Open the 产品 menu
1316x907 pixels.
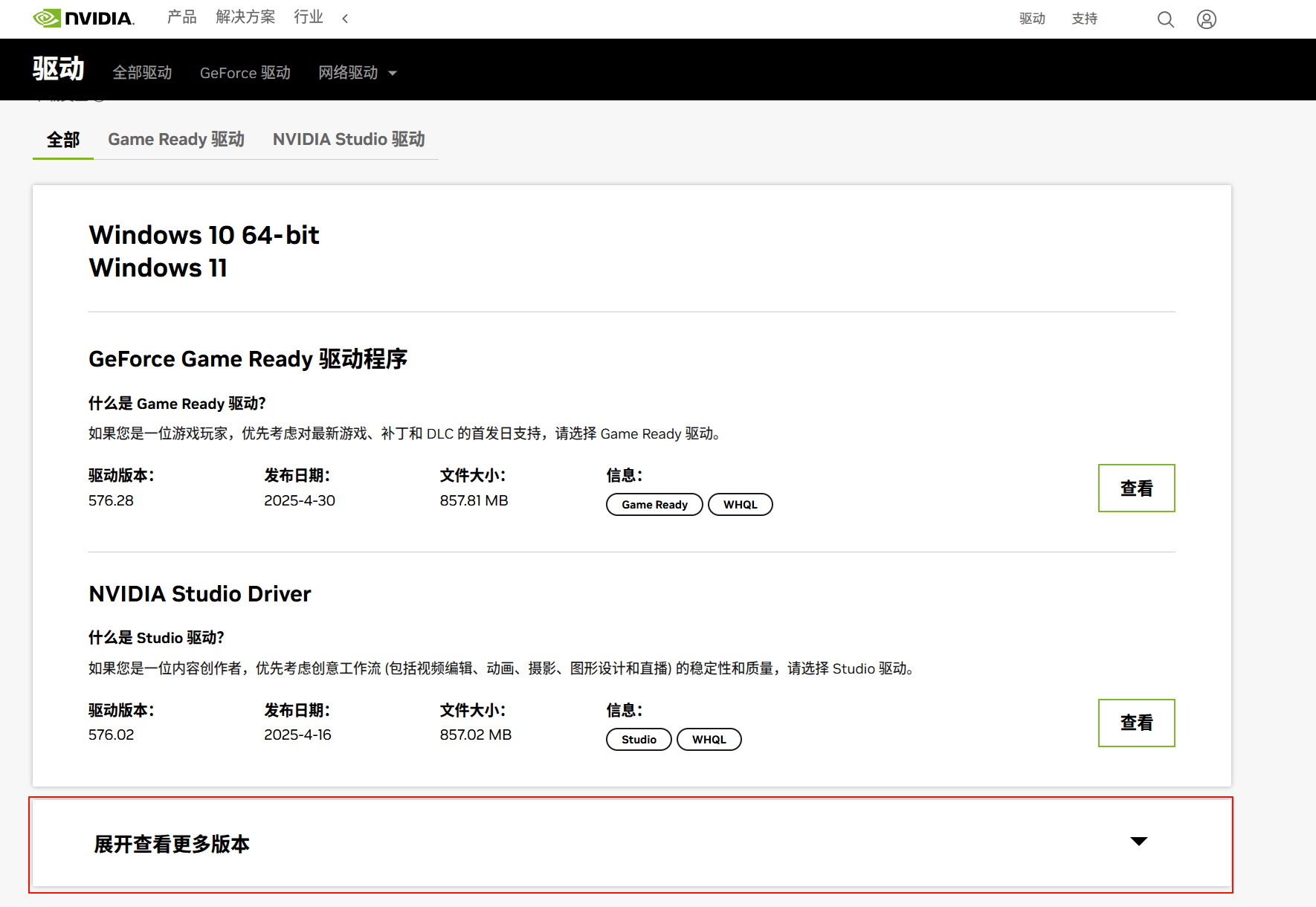pyautogui.click(x=182, y=17)
